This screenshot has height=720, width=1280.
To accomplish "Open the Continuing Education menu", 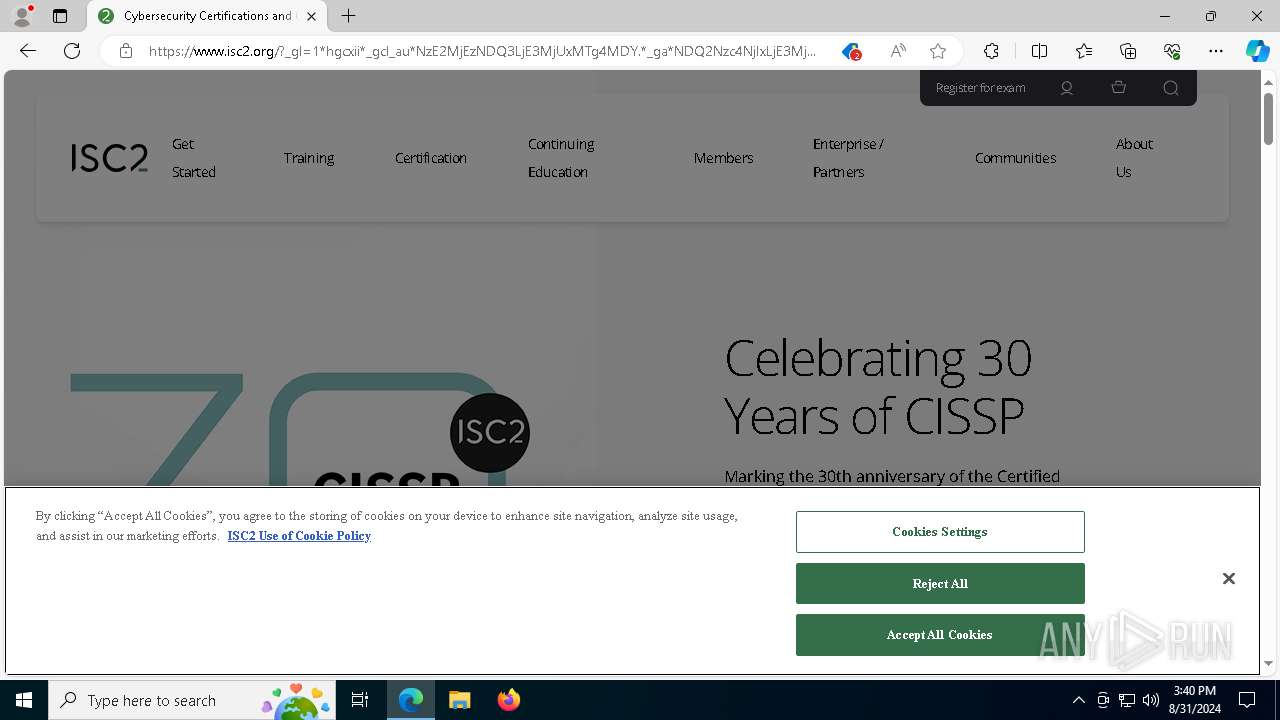I will [561, 158].
